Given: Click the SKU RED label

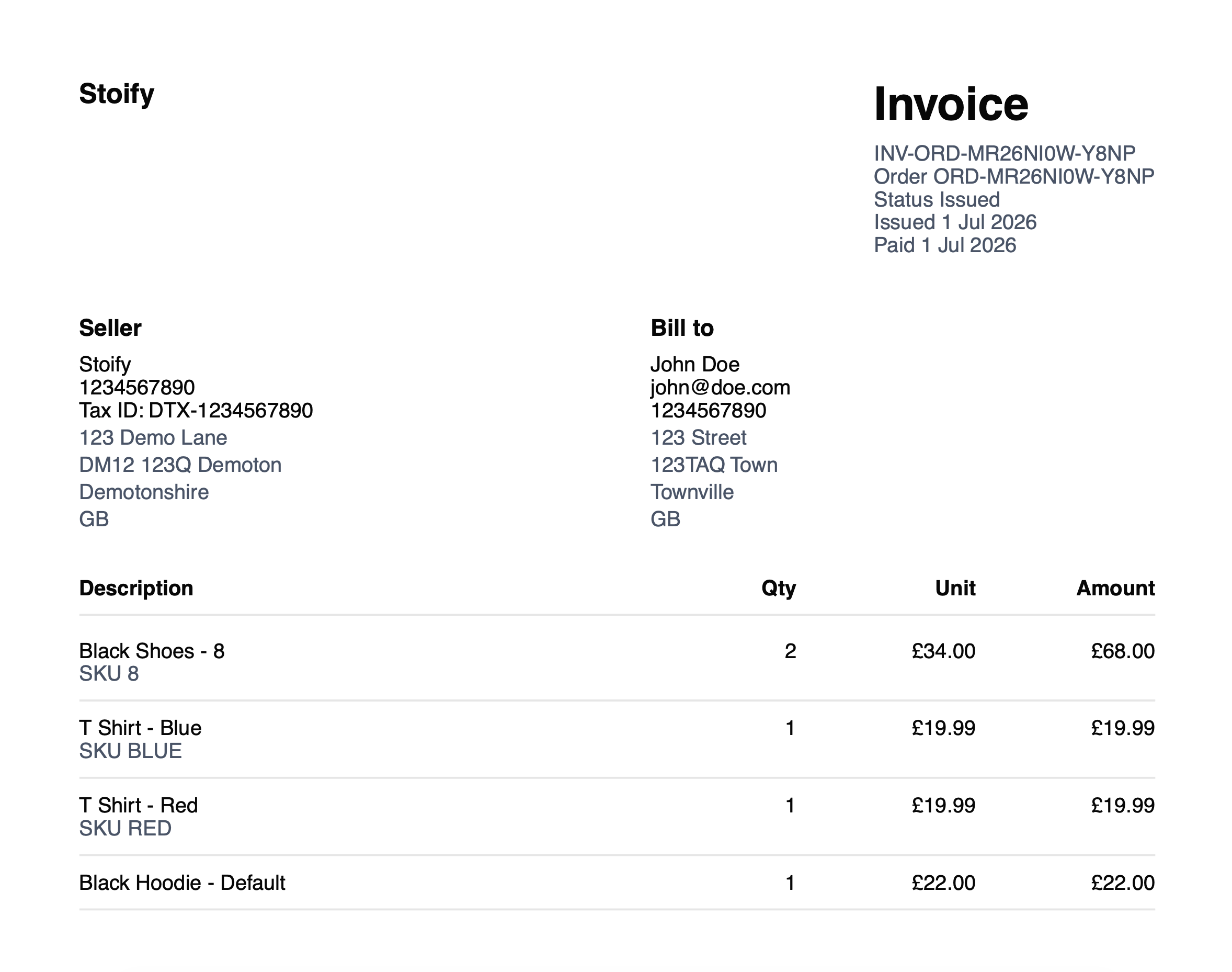Looking at the screenshot, I should click(x=126, y=829).
